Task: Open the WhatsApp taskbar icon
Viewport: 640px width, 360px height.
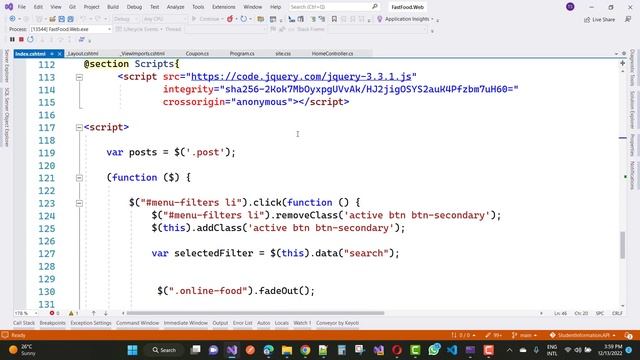Action: click(434, 350)
